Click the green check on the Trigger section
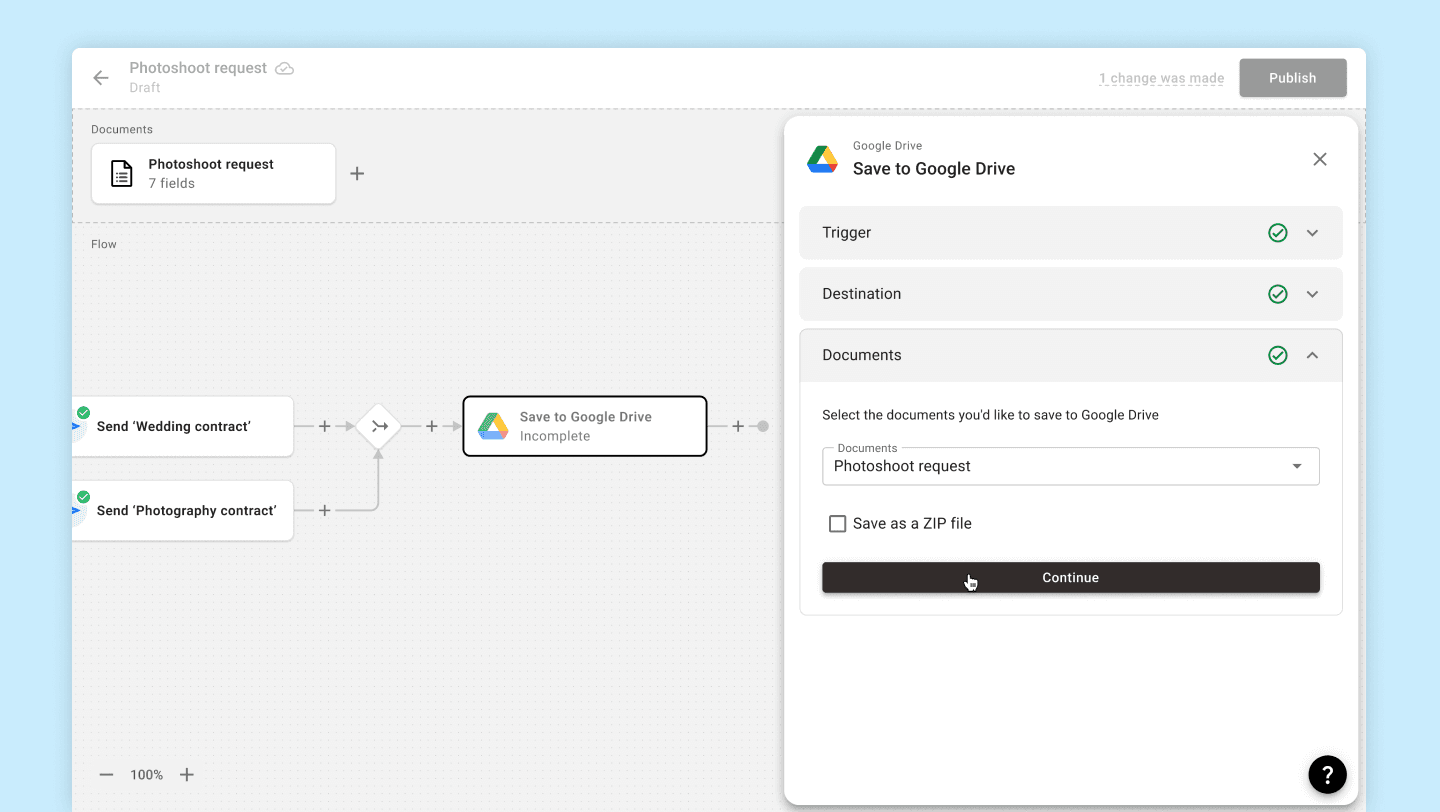 pyautogui.click(x=1278, y=233)
